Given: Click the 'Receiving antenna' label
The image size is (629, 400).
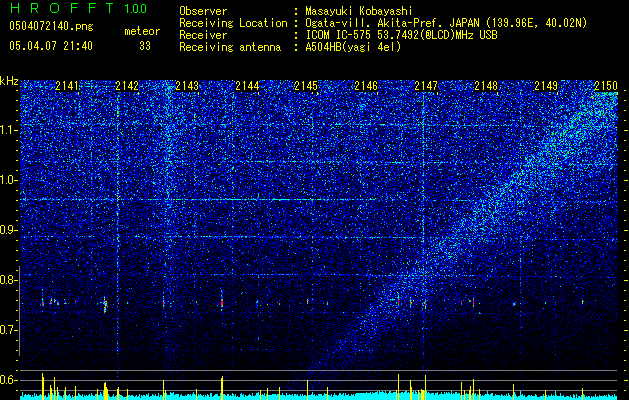Looking at the screenshot, I should pyautogui.click(x=230, y=47).
